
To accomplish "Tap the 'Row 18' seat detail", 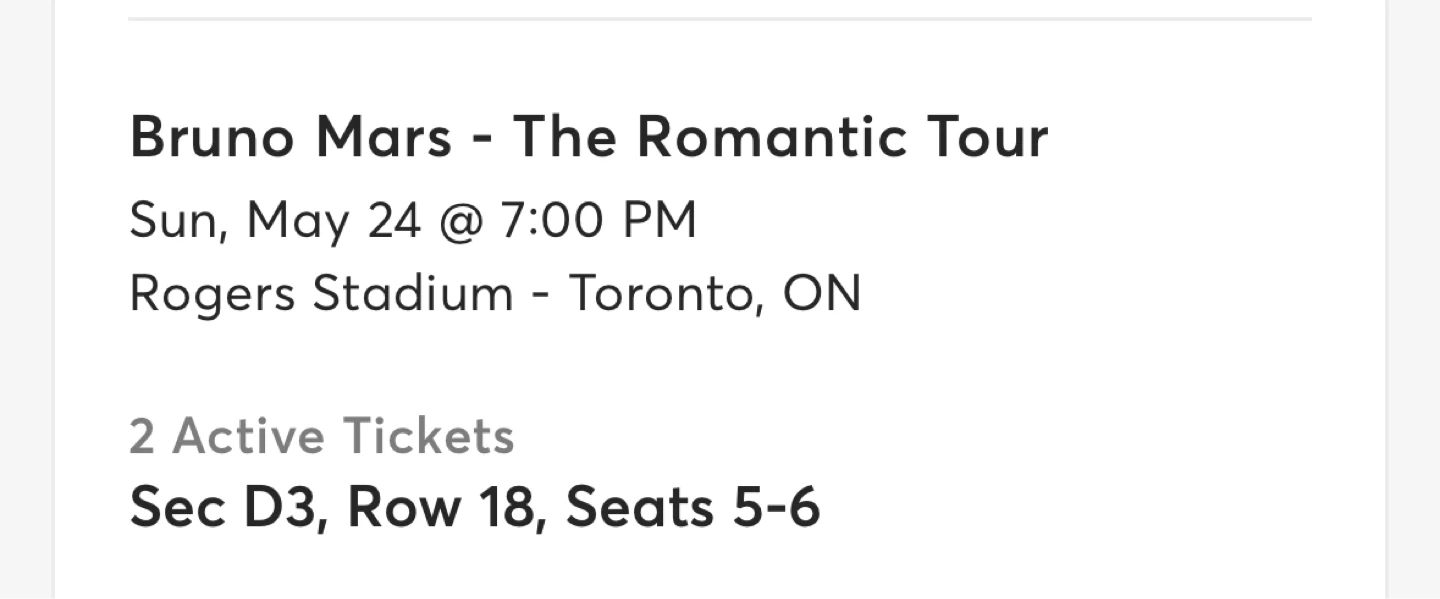I will (440, 506).
